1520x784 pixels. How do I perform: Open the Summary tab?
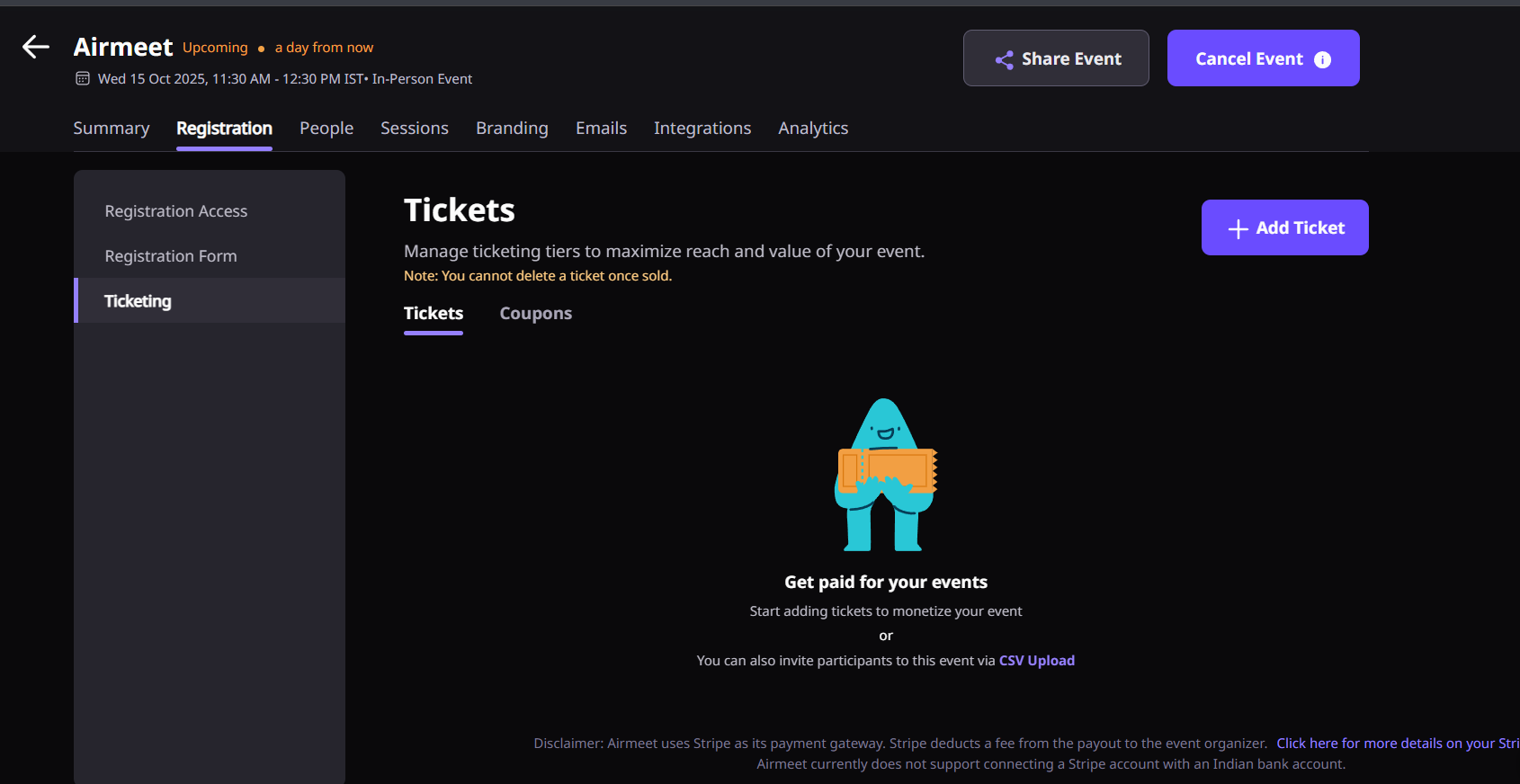[x=112, y=129]
